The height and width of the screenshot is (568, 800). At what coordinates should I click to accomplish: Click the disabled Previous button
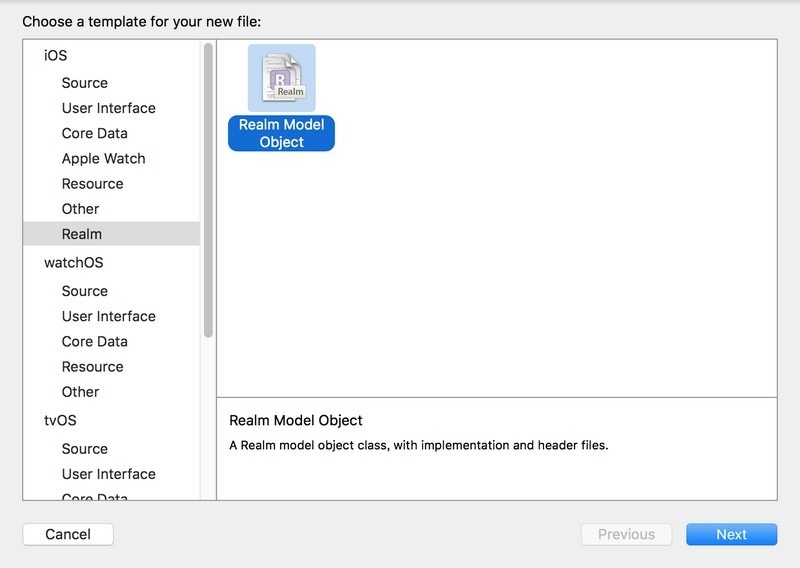626,534
